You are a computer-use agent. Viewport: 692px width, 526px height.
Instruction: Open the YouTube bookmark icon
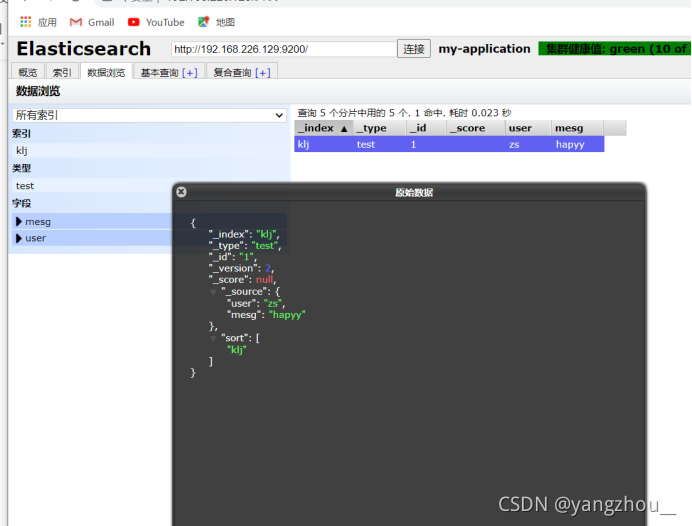(x=133, y=22)
